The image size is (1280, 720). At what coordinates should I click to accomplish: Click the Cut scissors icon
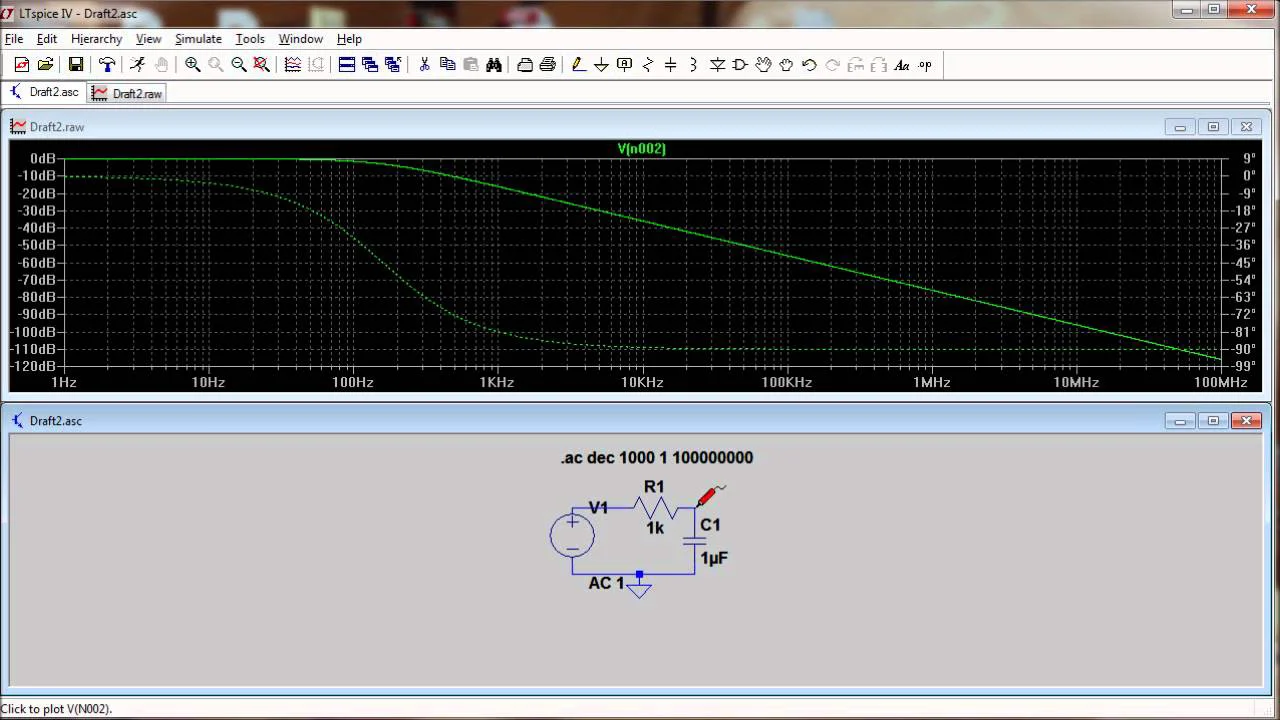(424, 65)
